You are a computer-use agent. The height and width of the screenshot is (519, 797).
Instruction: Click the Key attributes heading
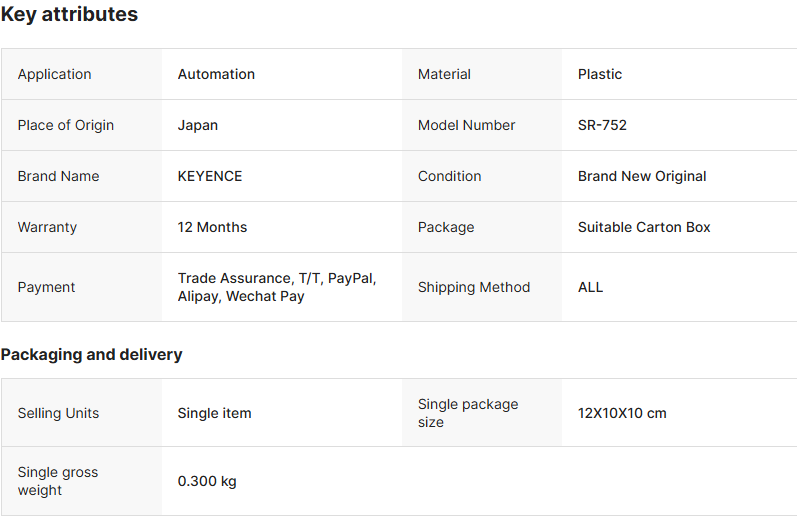pyautogui.click(x=69, y=15)
